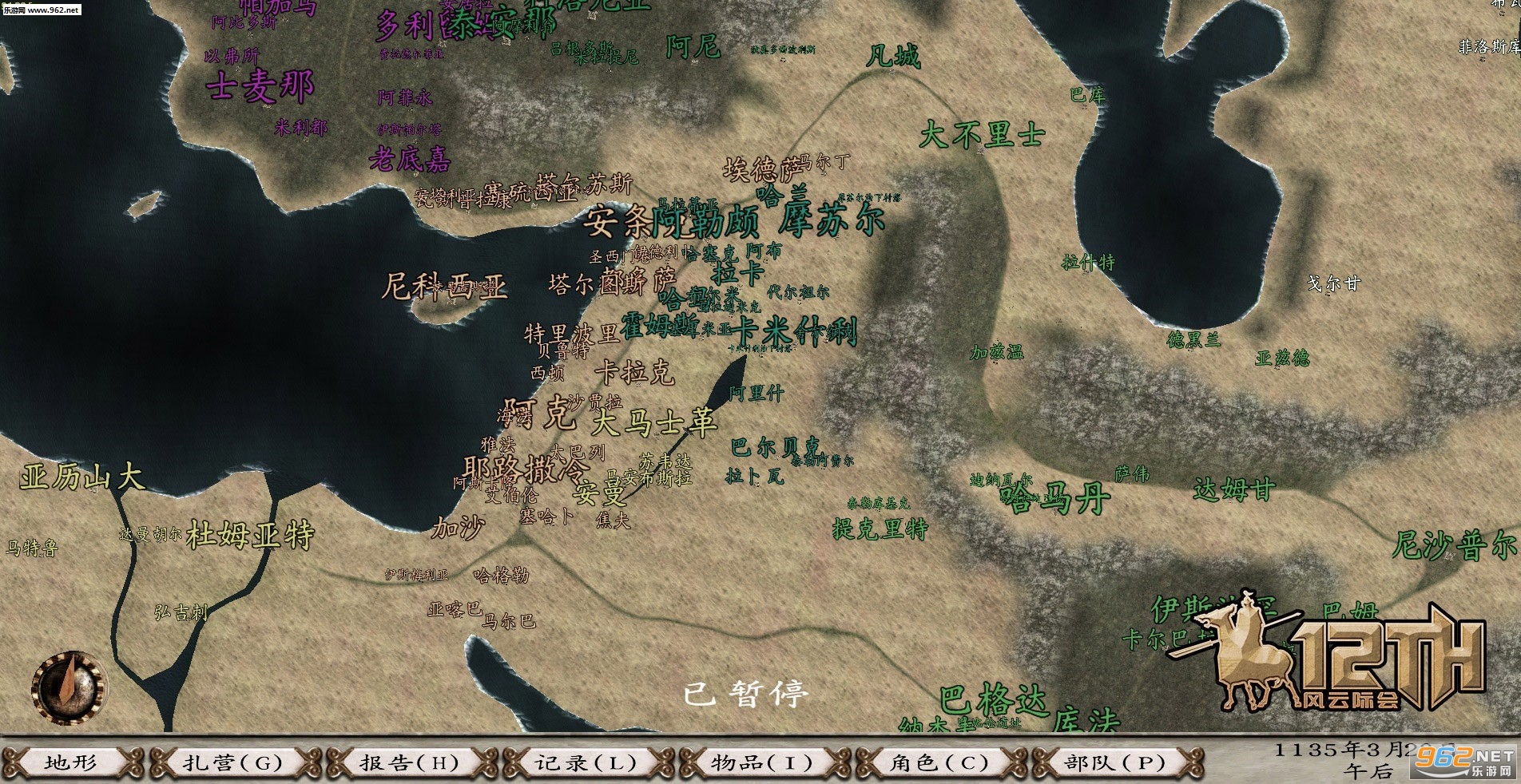Click the 阿里什 label
Screen dimensions: 1521x784
[x=757, y=393]
